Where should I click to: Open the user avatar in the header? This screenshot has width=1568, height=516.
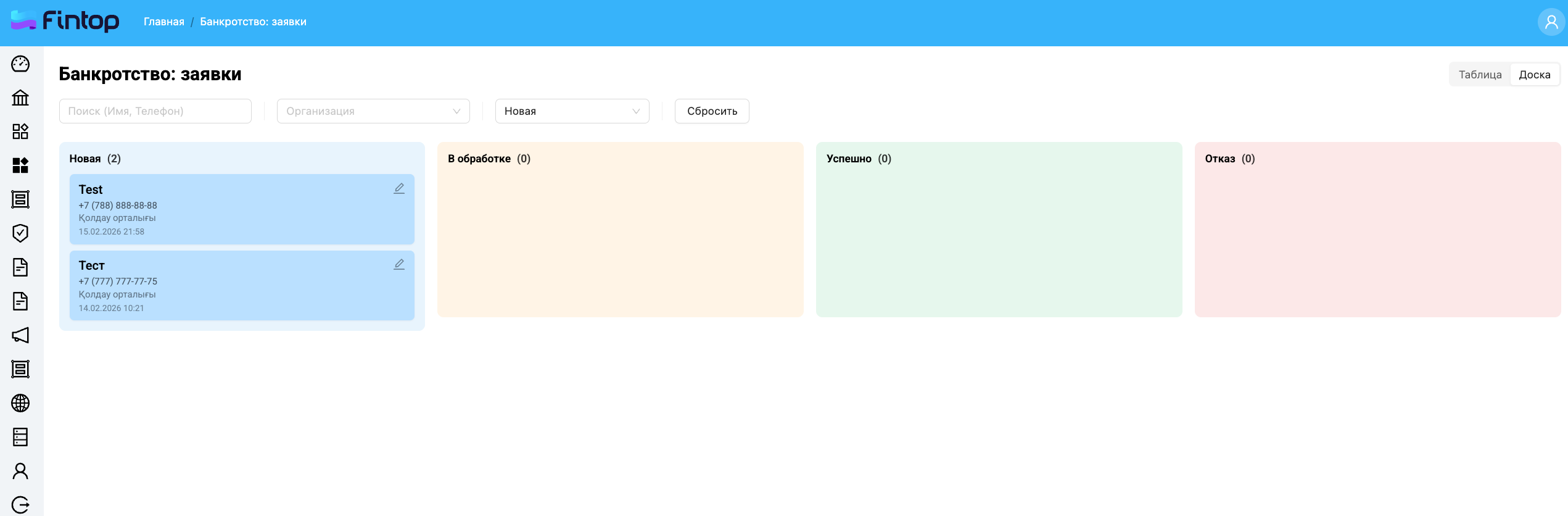1551,22
